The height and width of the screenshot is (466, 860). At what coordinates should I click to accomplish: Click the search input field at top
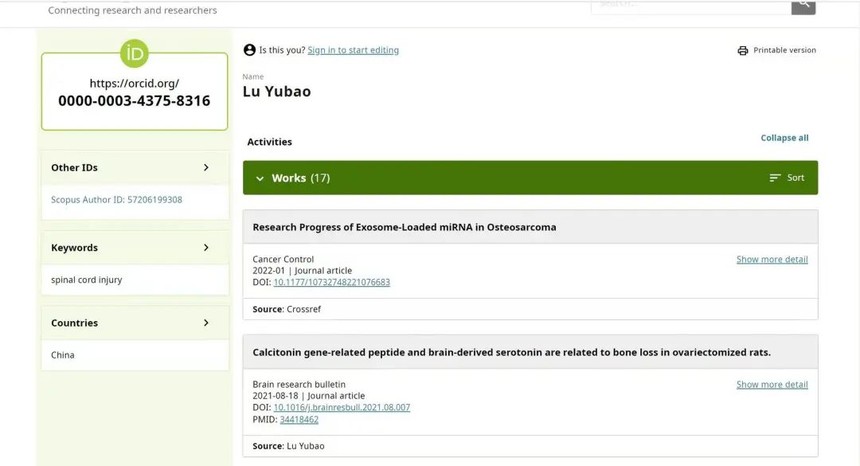(x=691, y=6)
